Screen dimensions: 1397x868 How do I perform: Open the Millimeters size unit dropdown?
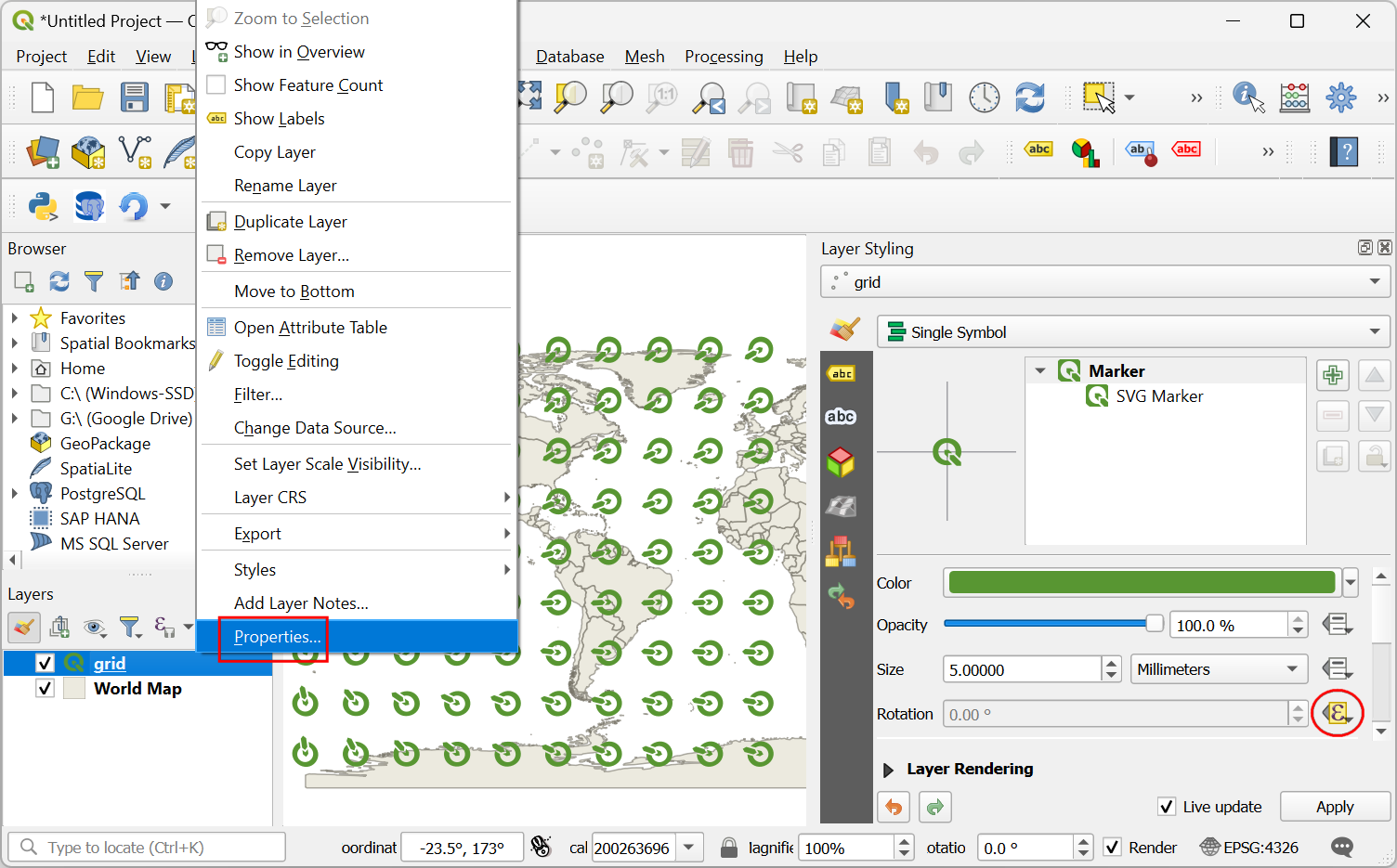1218,669
